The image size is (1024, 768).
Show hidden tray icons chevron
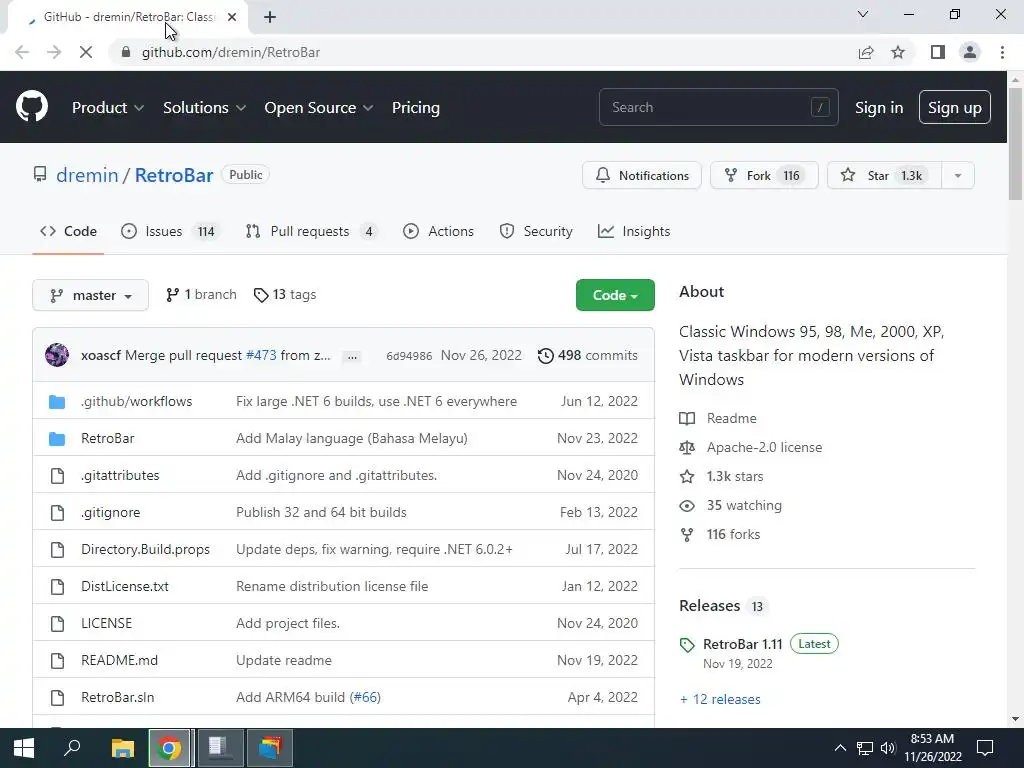click(840, 748)
